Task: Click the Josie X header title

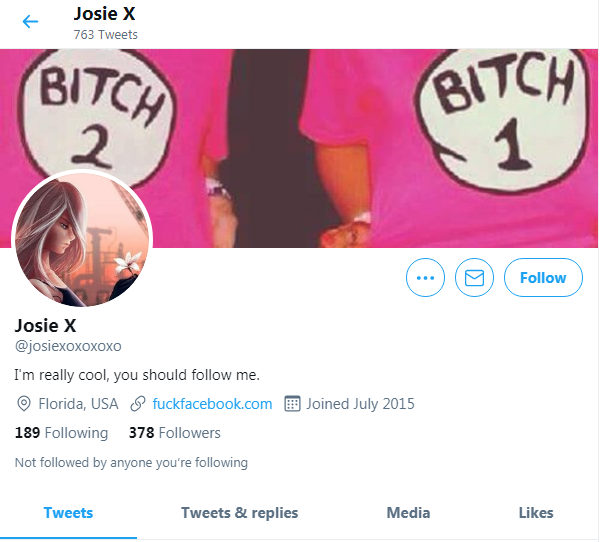Action: coord(104,14)
